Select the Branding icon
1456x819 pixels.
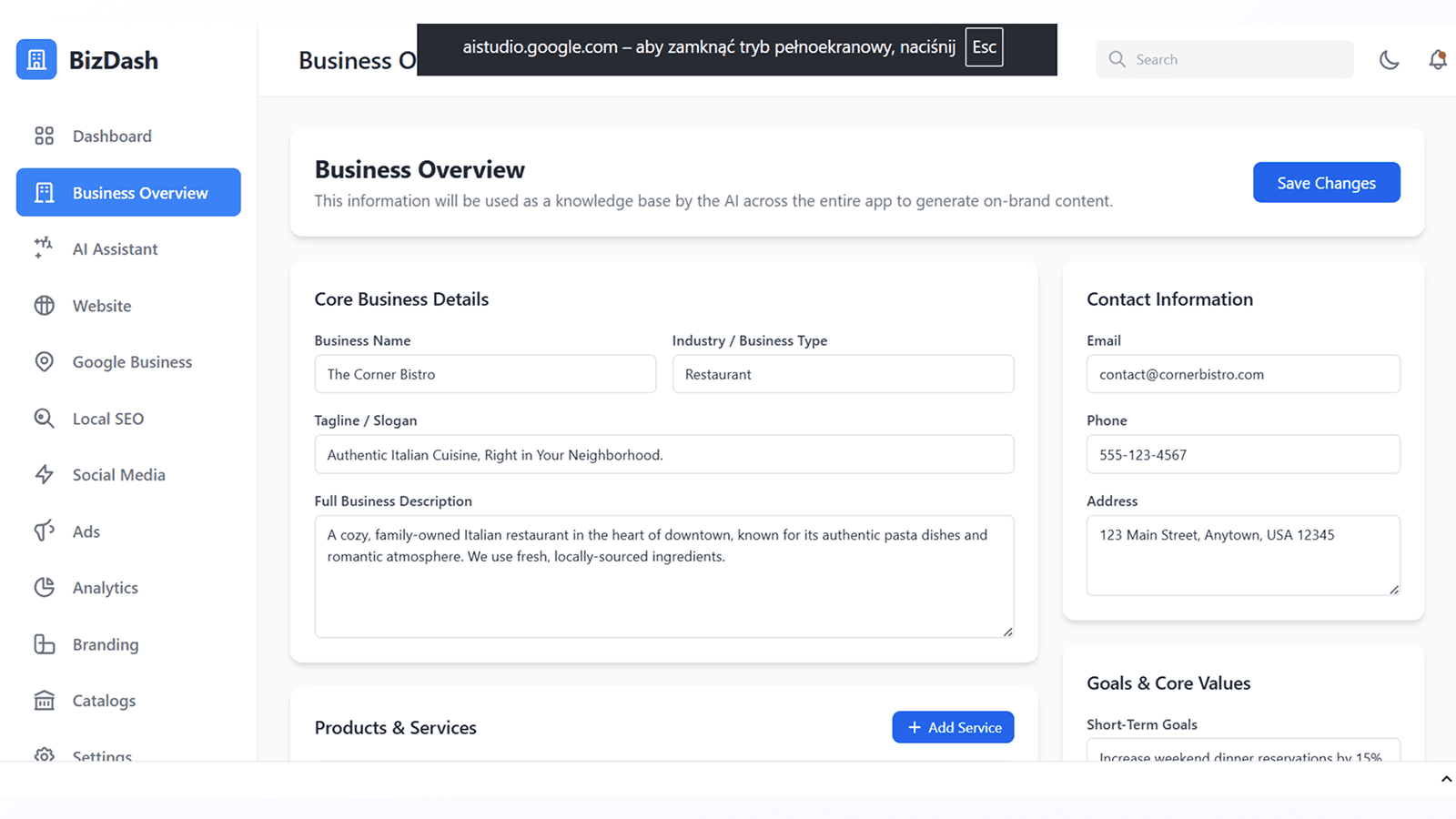(x=44, y=643)
